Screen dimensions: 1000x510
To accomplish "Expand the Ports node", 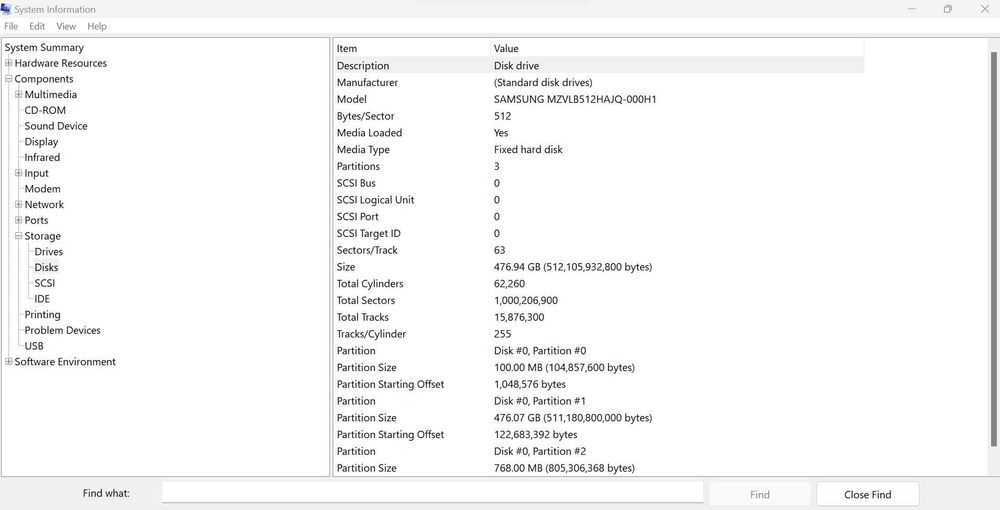I will tap(18, 220).
